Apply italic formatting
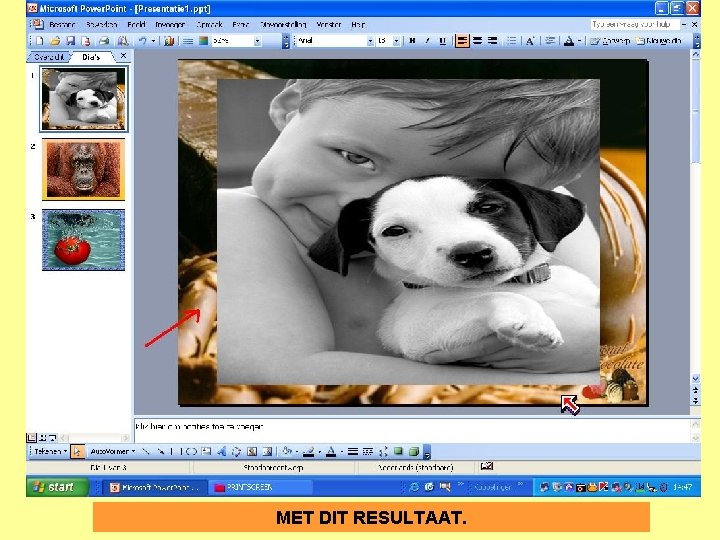This screenshot has height=540, width=720. (x=427, y=41)
